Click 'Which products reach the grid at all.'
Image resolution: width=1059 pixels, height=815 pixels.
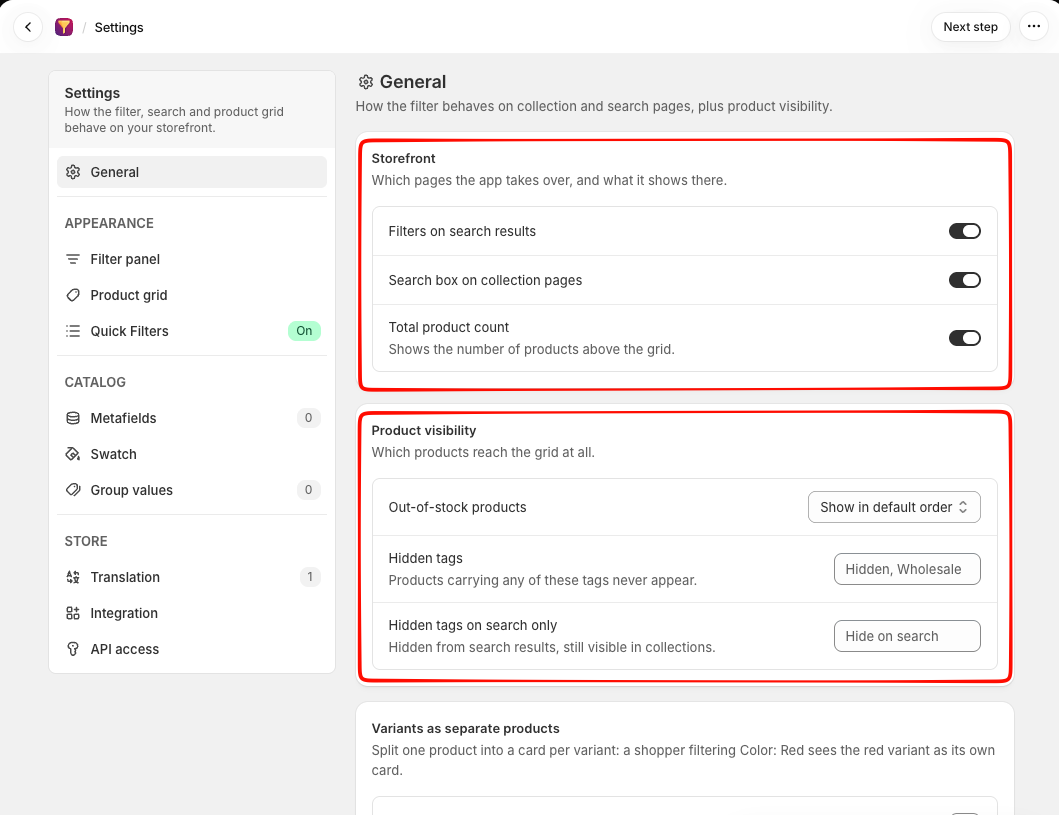483,452
